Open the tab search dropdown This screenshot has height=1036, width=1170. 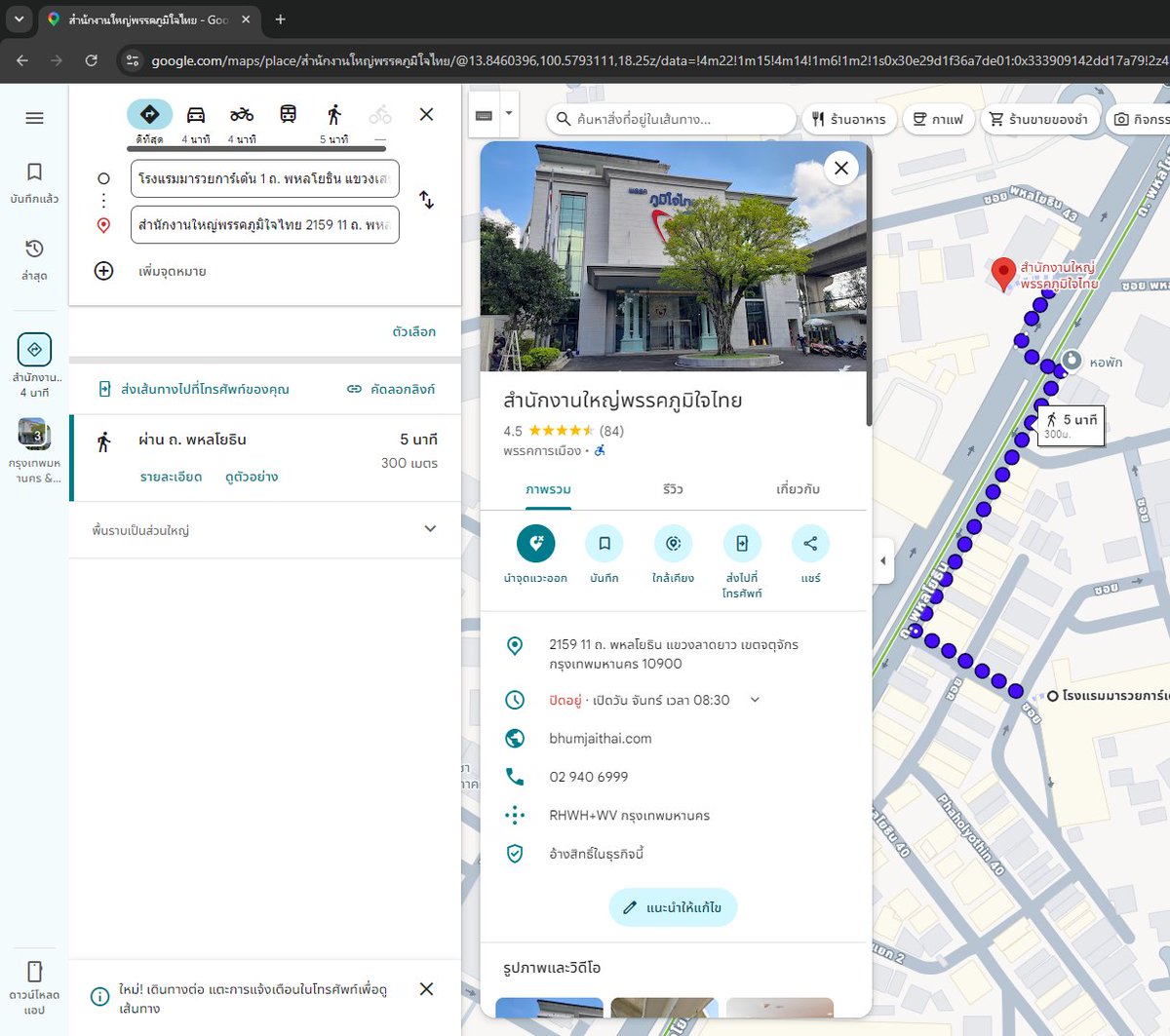19,19
